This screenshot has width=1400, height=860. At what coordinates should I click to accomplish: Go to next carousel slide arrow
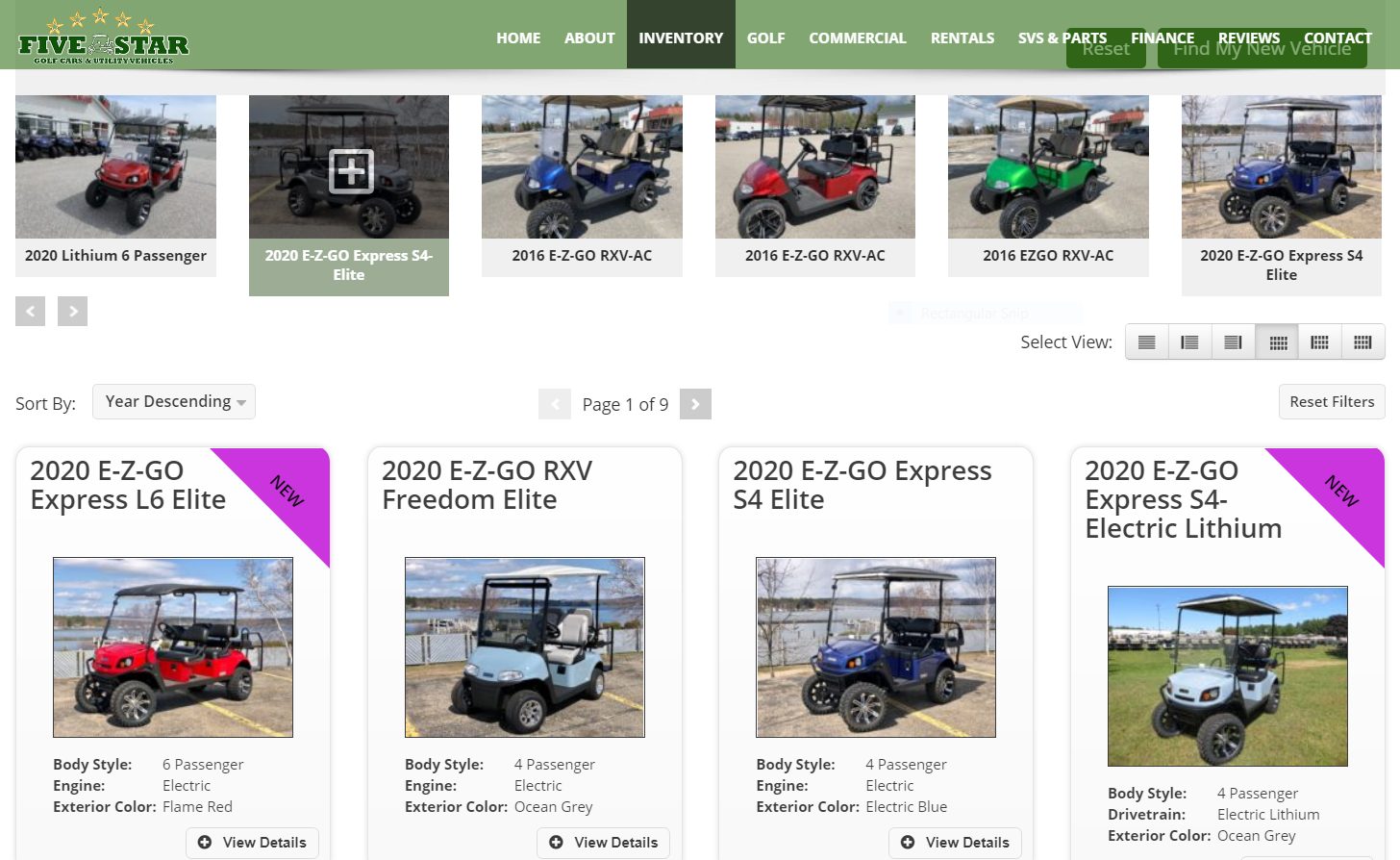point(72,311)
